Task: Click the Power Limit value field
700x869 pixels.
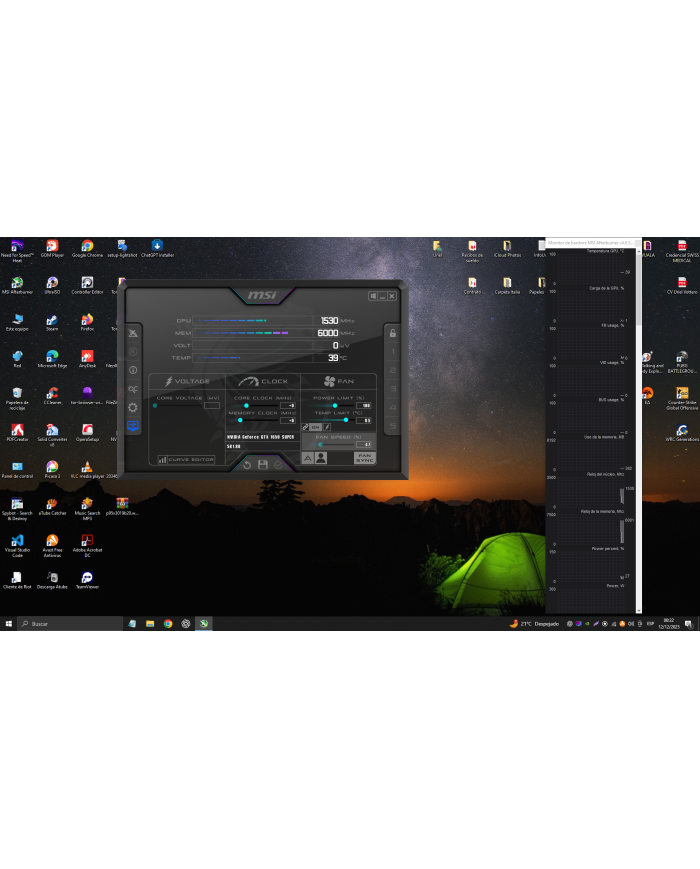Action: point(364,406)
